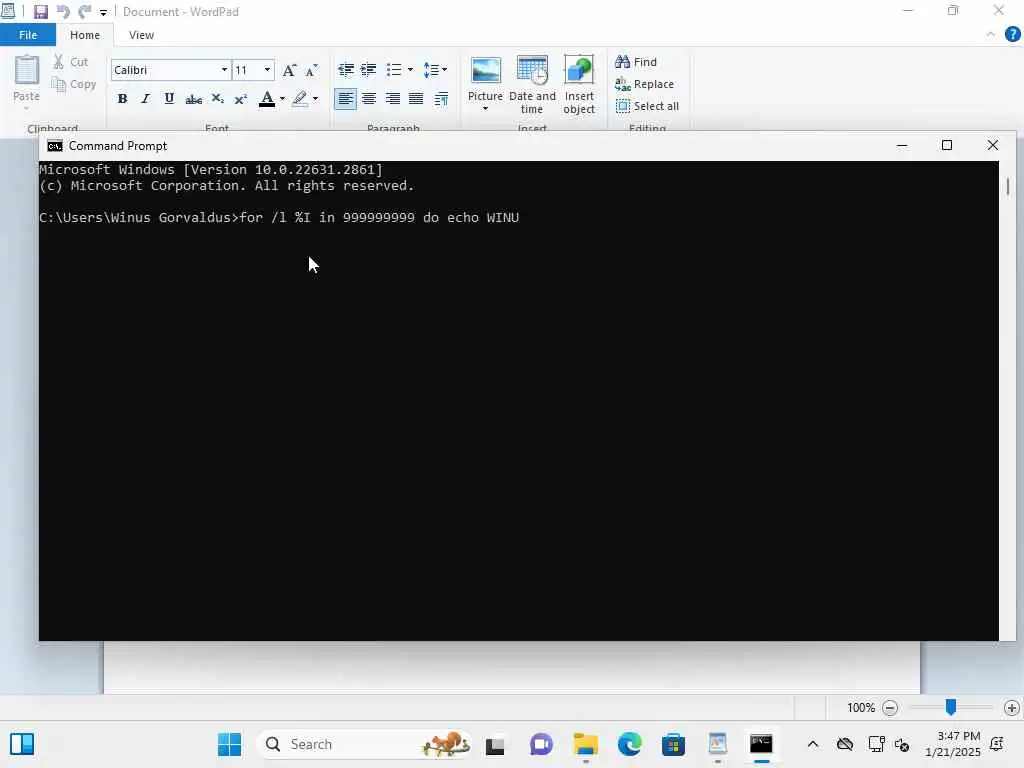Click the WordPad zoom slider handle
This screenshot has height=768, width=1024.
click(x=951, y=707)
